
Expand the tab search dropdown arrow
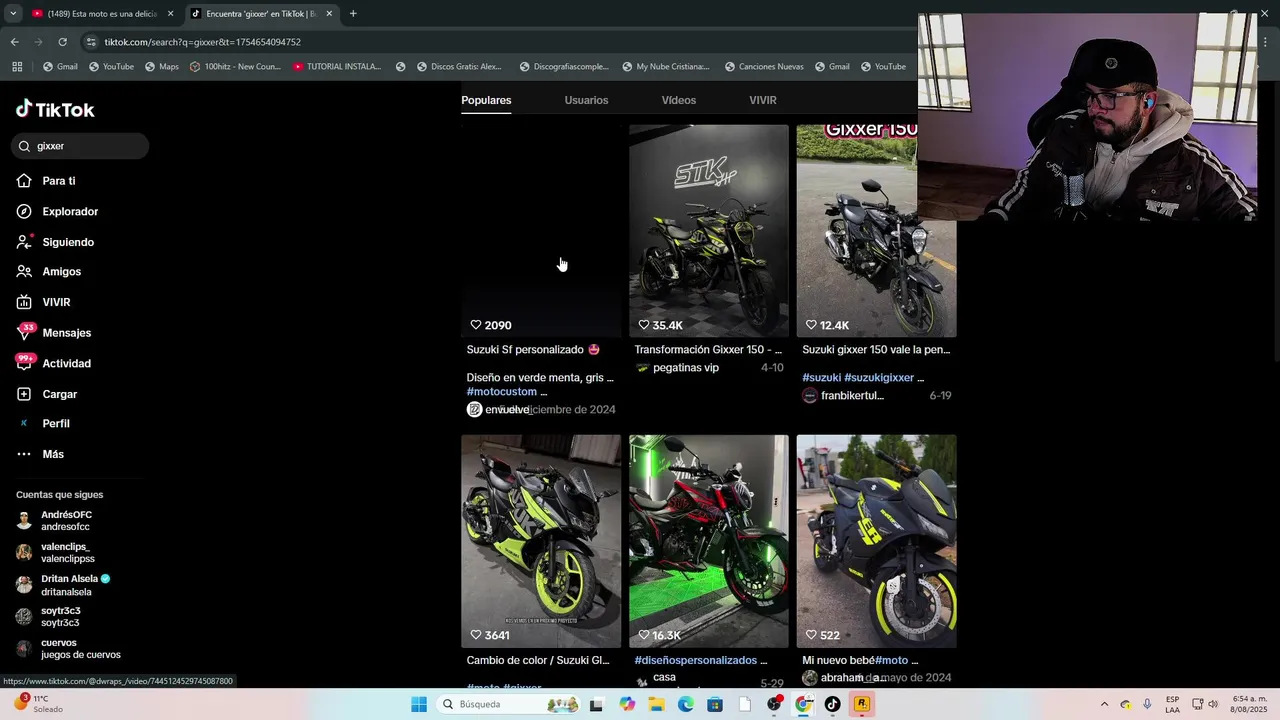[x=12, y=14]
